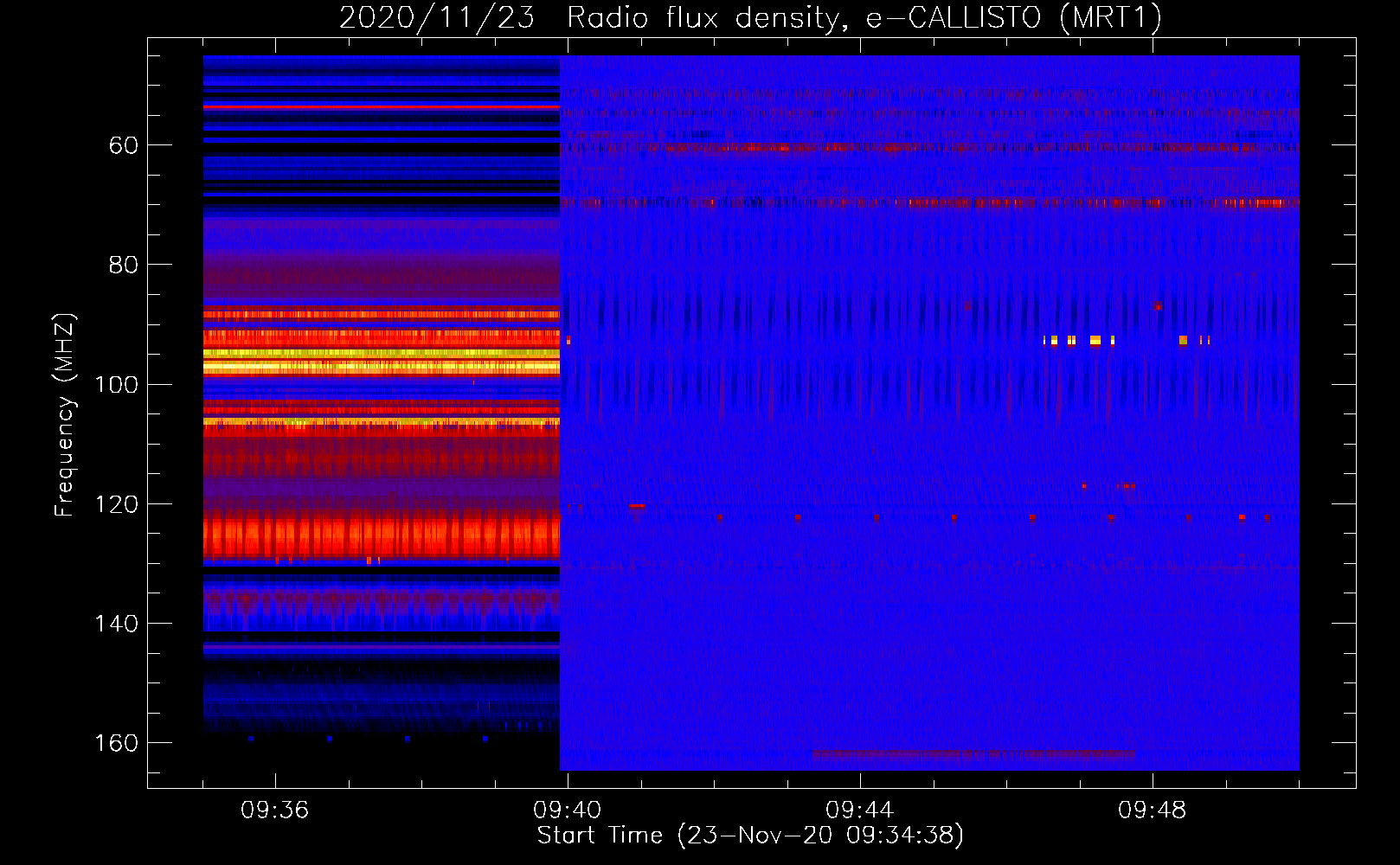Click the frequency tick label "80"
The height and width of the screenshot is (865, 1400).
124,265
